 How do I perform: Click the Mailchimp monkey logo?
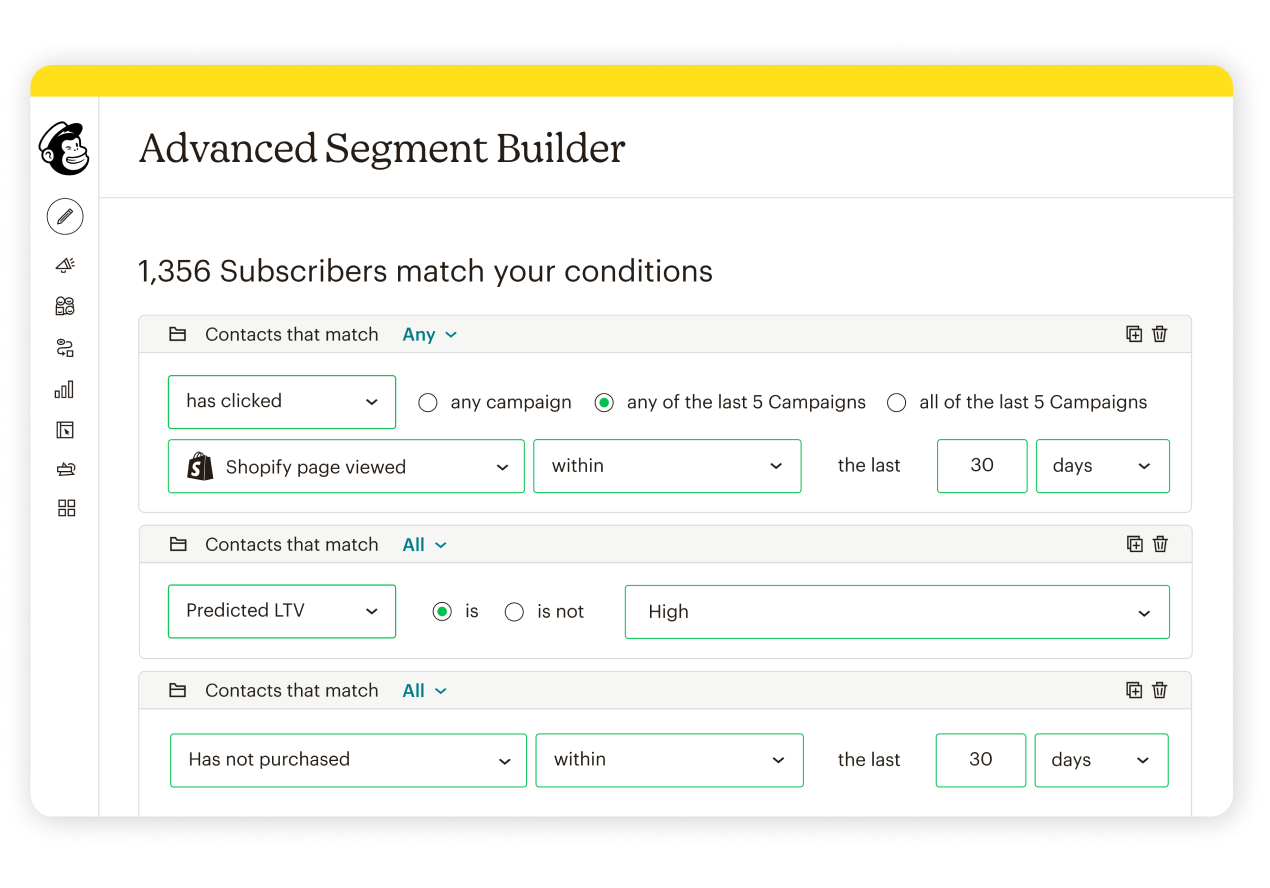(64, 149)
